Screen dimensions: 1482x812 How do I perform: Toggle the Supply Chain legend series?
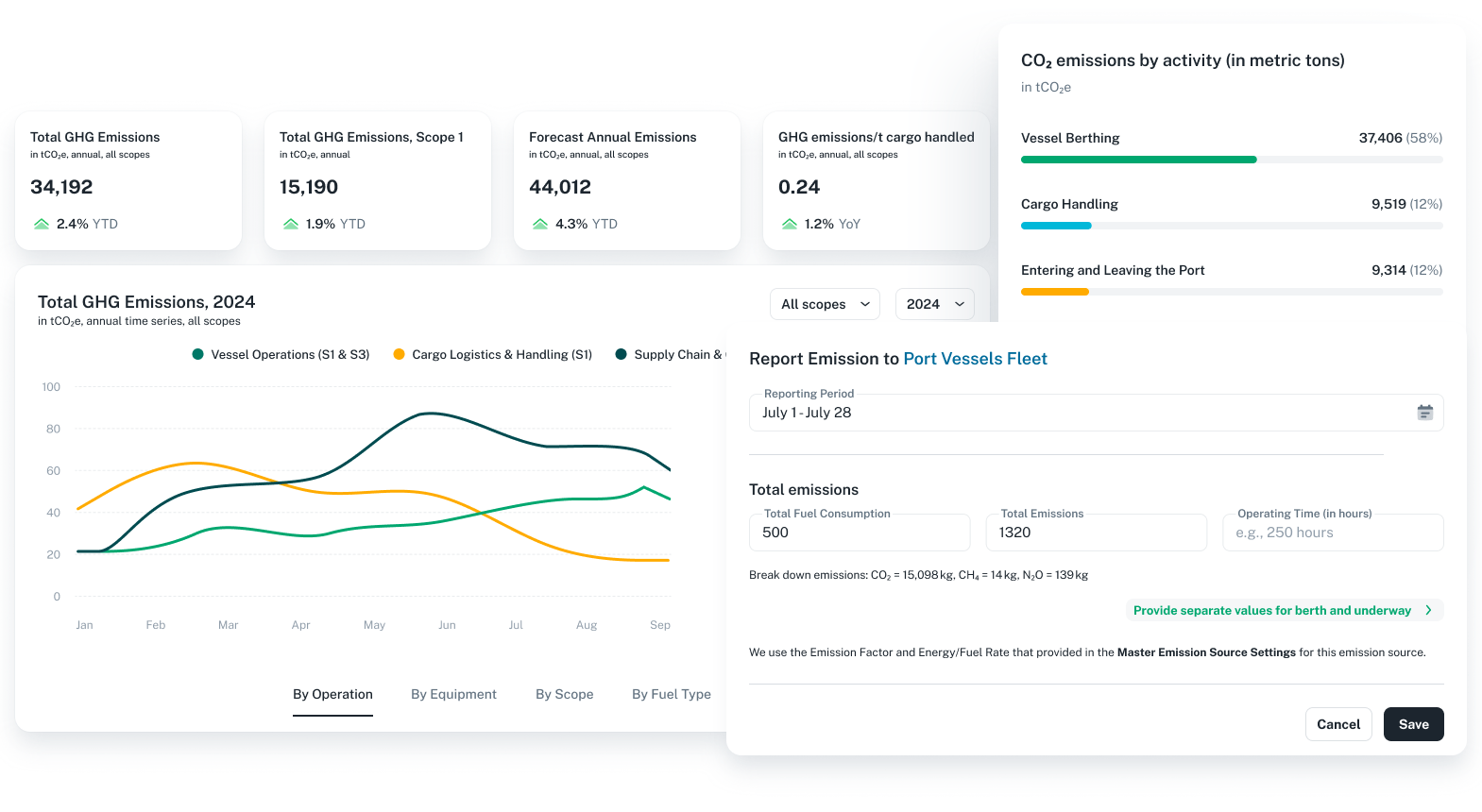coord(669,355)
